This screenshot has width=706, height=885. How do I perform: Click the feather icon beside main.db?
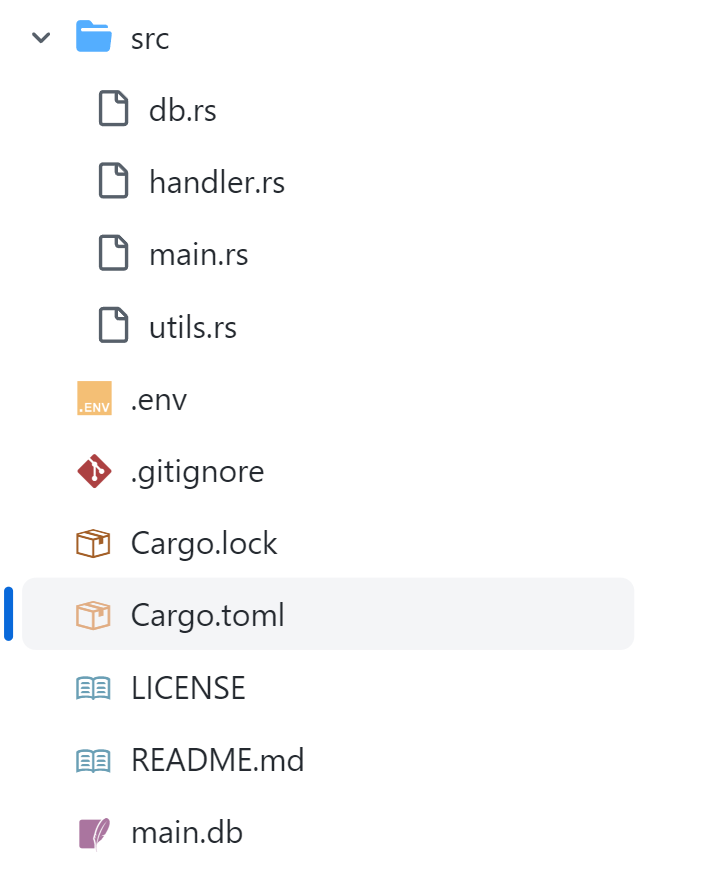(94, 832)
